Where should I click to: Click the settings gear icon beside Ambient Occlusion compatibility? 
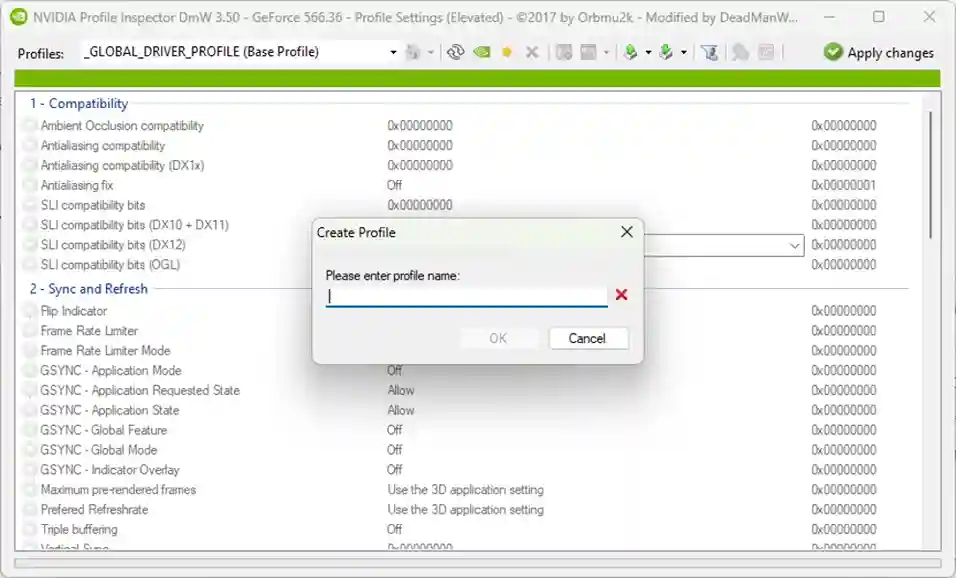pos(29,126)
